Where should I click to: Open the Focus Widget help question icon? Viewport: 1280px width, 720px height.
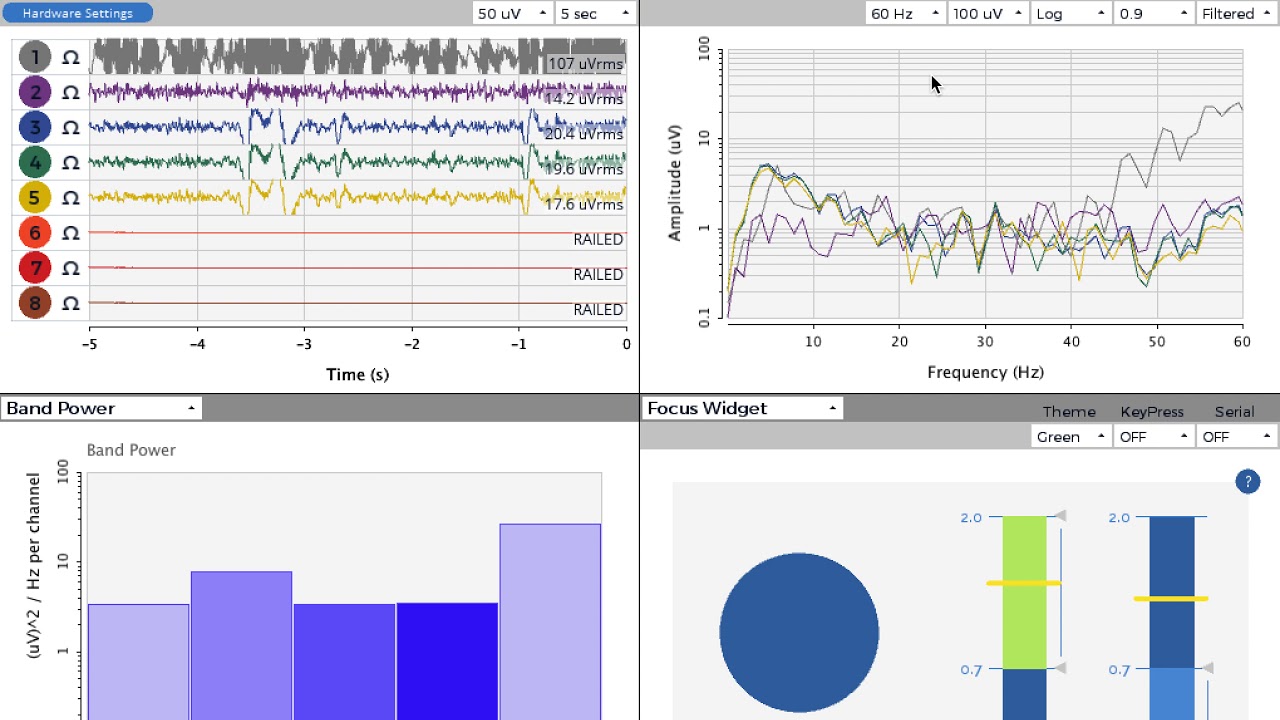[x=1247, y=482]
